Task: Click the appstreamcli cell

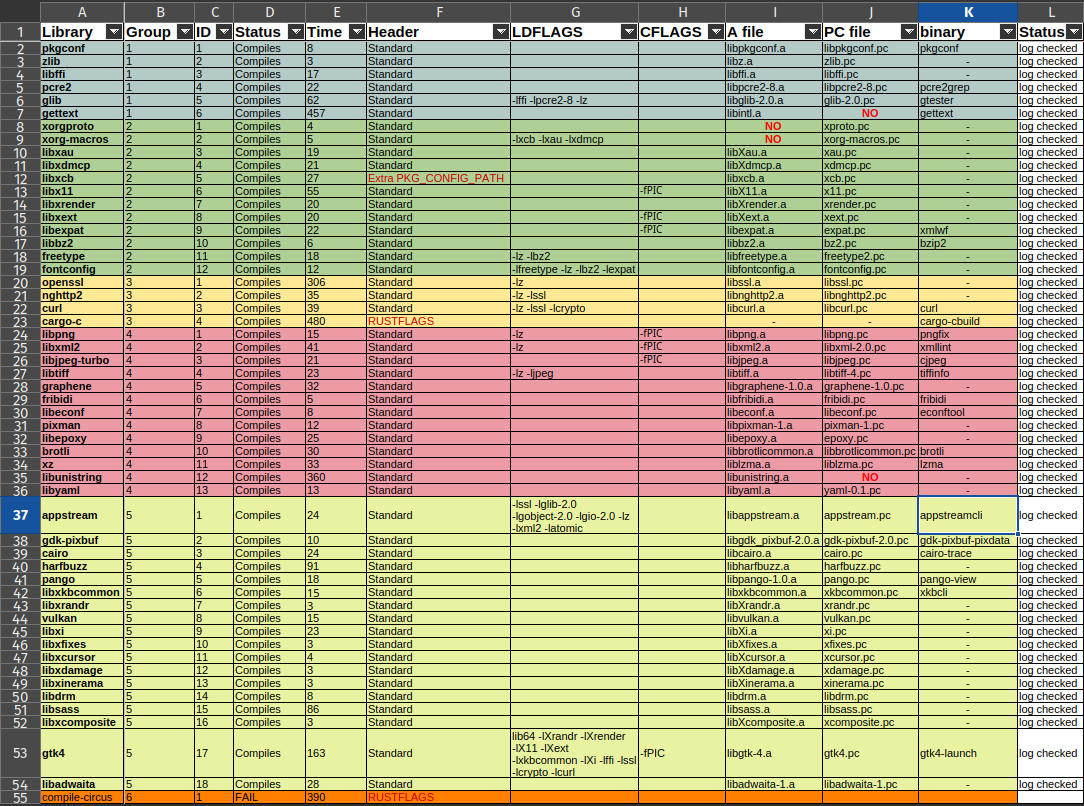Action: coord(967,515)
